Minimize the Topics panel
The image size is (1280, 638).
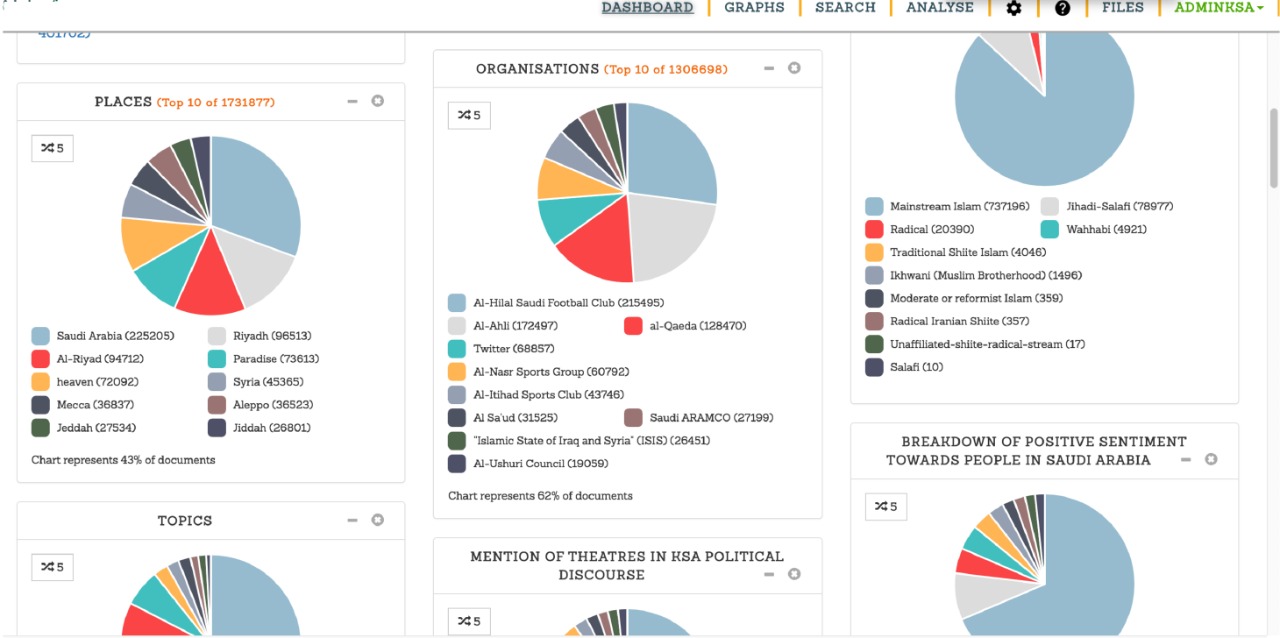point(353,520)
